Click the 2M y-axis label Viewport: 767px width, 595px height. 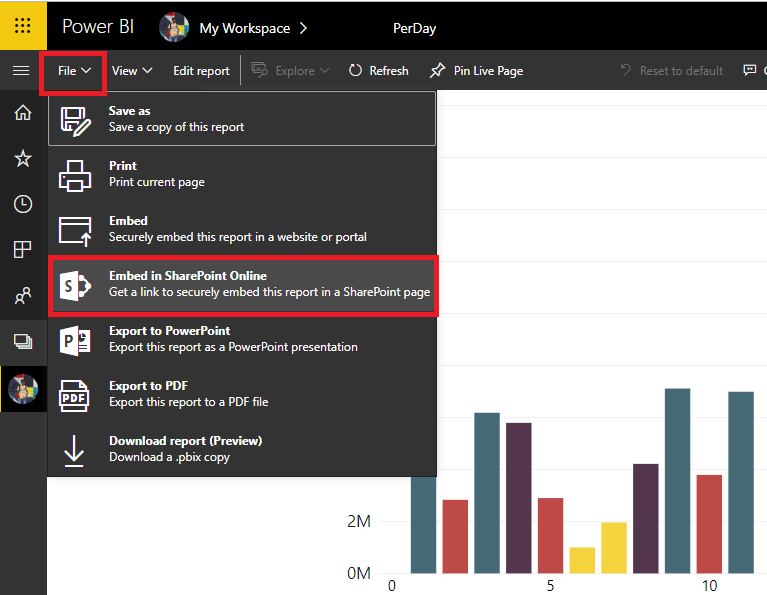tap(359, 522)
